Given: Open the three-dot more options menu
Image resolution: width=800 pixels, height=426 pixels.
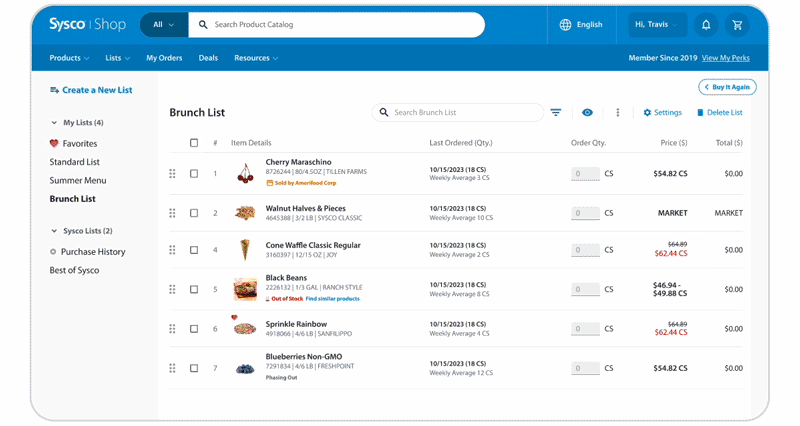Looking at the screenshot, I should tap(617, 112).
